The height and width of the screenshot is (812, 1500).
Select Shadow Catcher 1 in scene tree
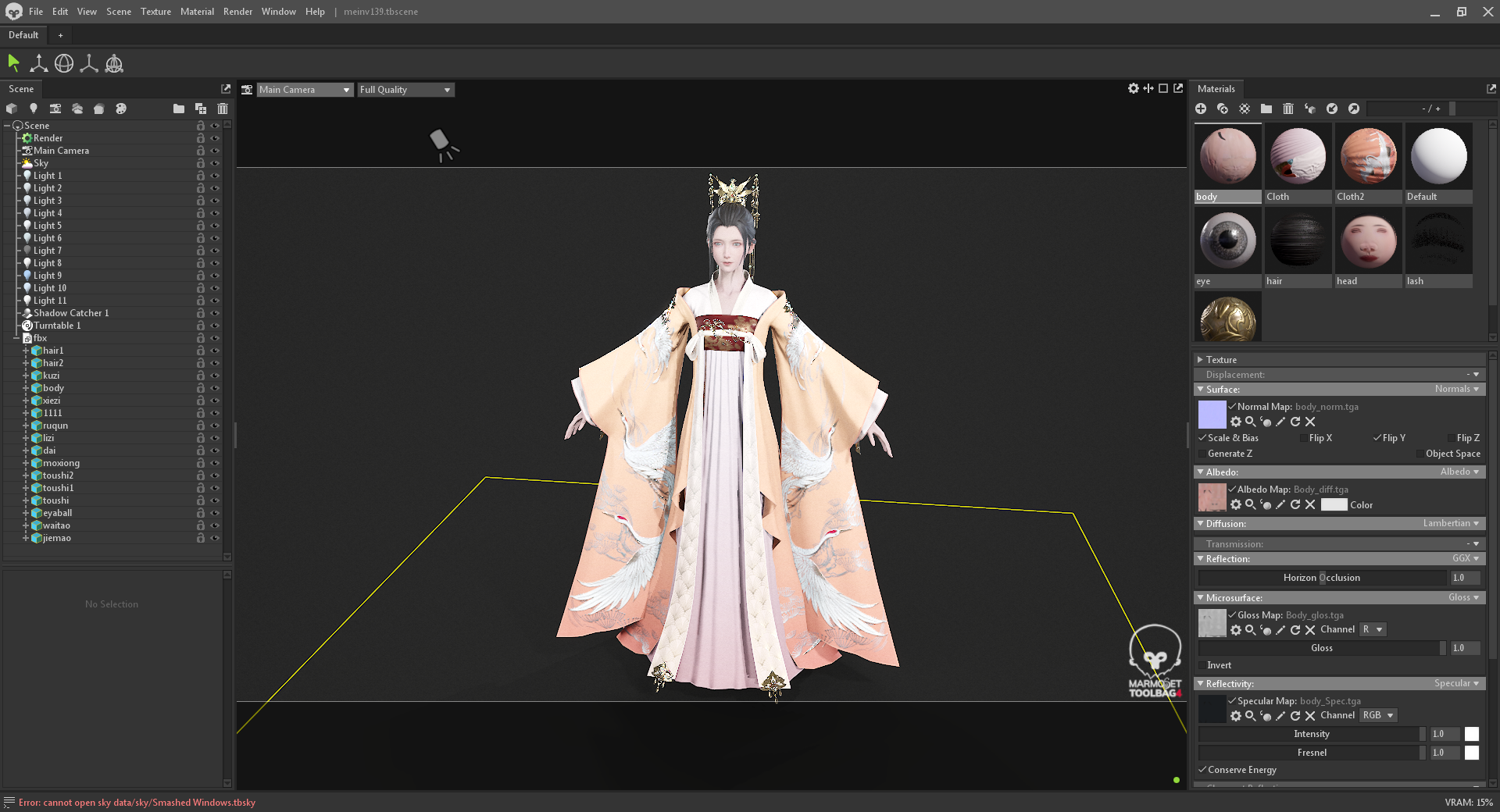click(x=71, y=313)
